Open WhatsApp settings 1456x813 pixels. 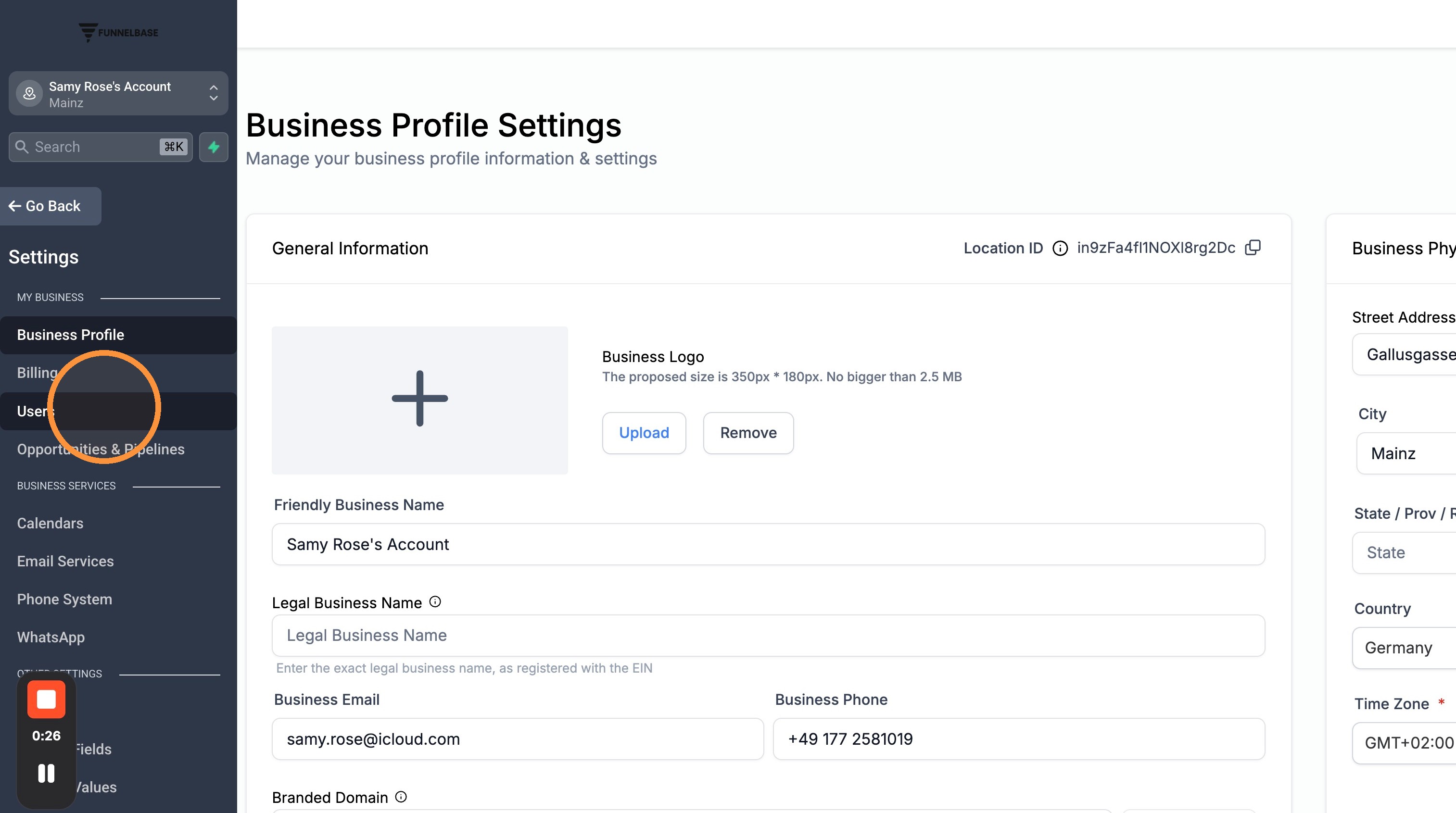click(x=118, y=638)
